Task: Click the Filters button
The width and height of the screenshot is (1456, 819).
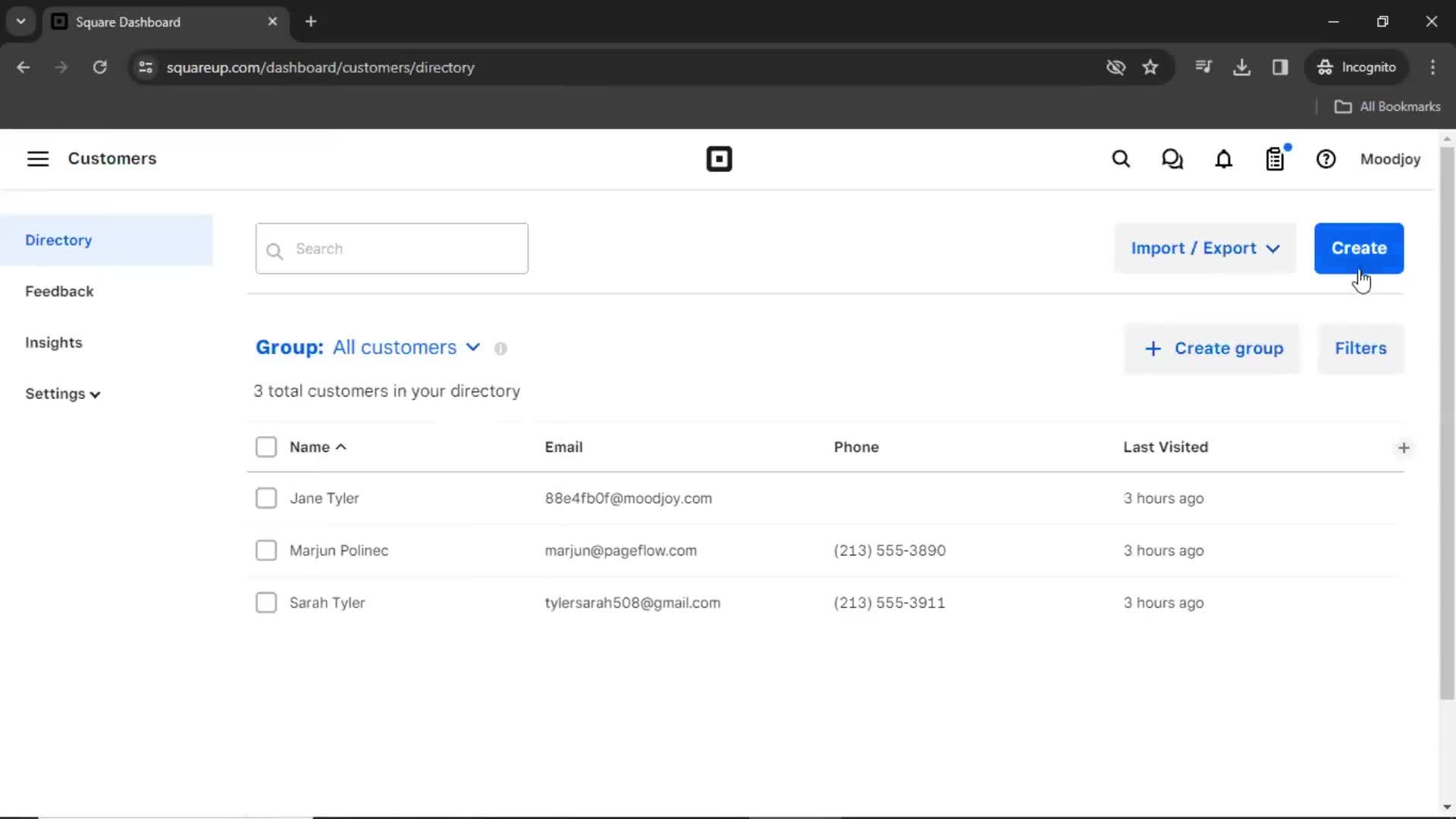Action: click(x=1361, y=348)
